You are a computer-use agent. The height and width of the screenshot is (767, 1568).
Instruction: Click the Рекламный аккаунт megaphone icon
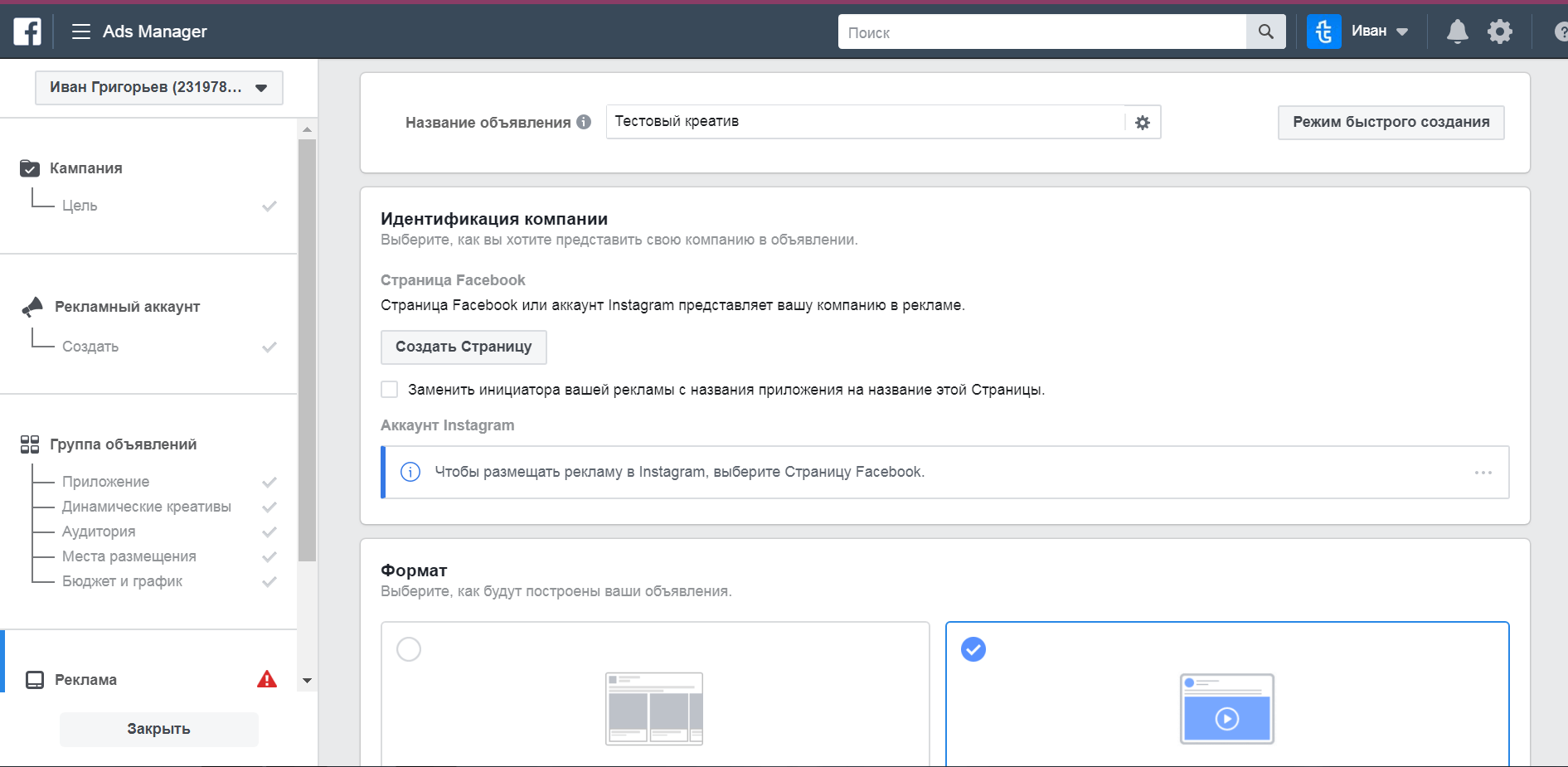tap(32, 307)
